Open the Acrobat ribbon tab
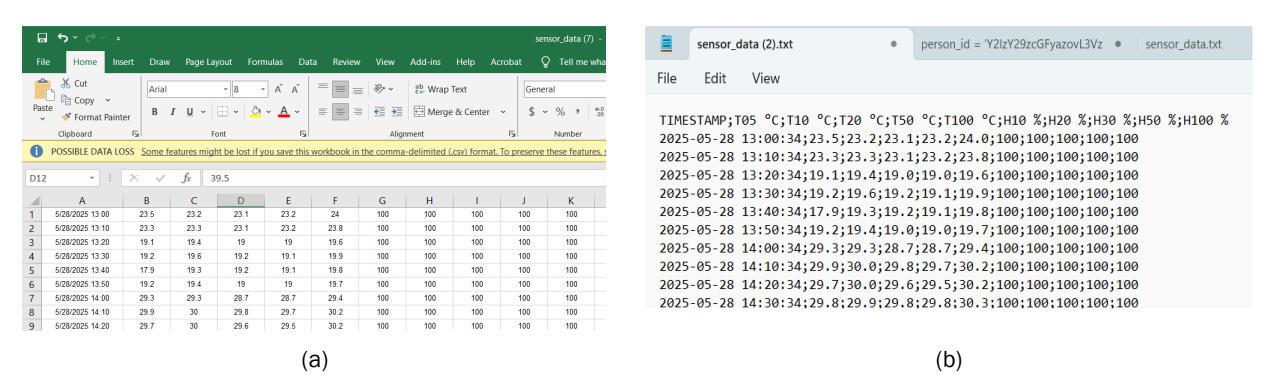This screenshot has width=1283, height=390. (x=506, y=62)
